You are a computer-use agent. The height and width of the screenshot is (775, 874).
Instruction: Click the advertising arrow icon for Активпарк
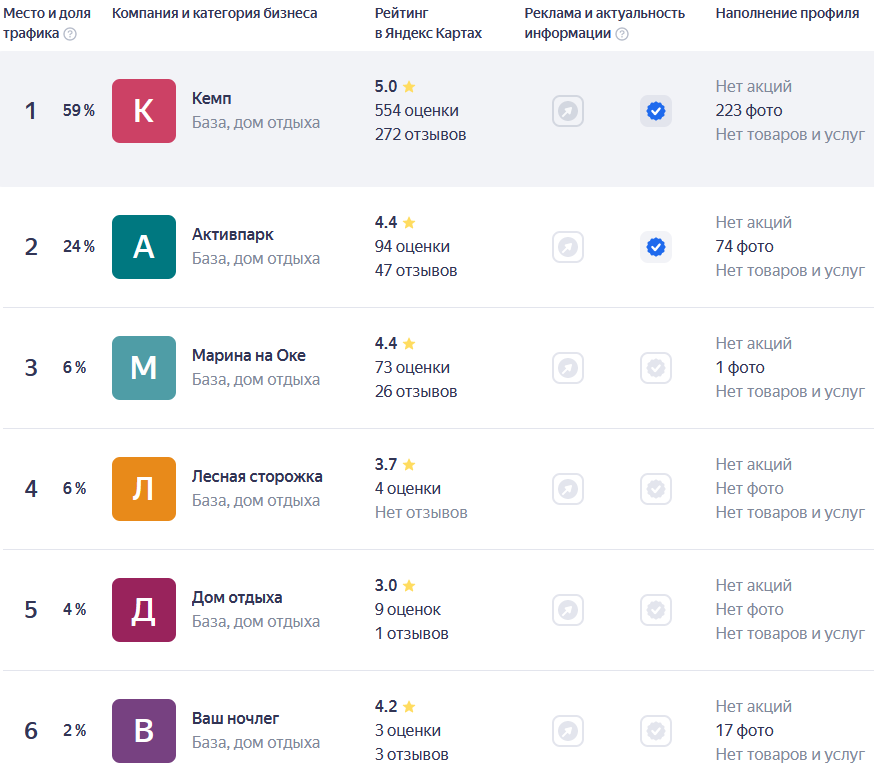[x=567, y=247]
